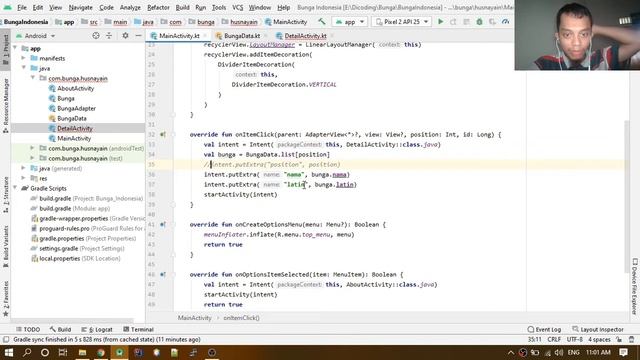Click the override gutter icon beside onItemClick
Viewport: 640px width, 360px height.
163,134
